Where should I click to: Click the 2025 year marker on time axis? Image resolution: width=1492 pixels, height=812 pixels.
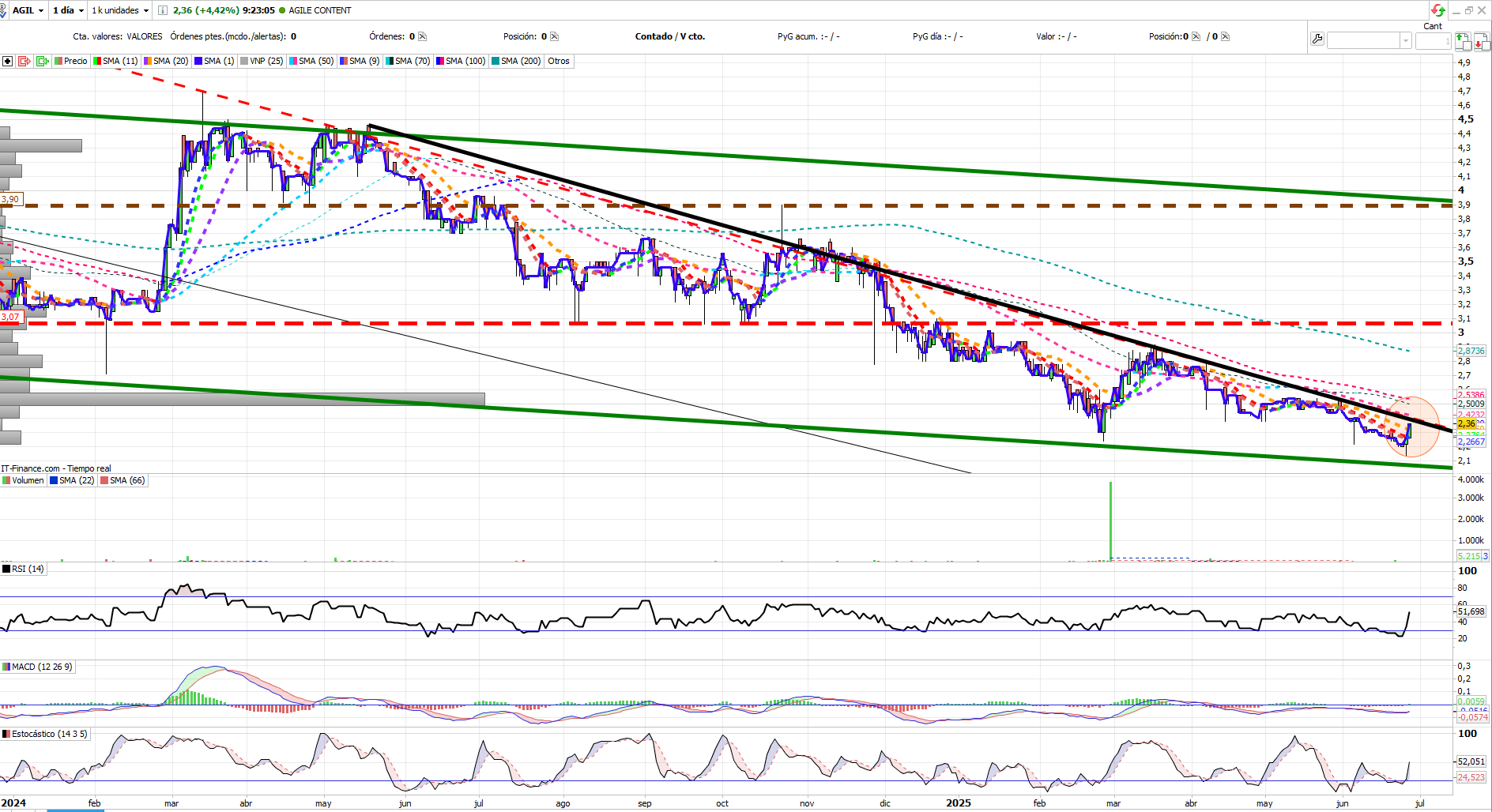tap(959, 803)
